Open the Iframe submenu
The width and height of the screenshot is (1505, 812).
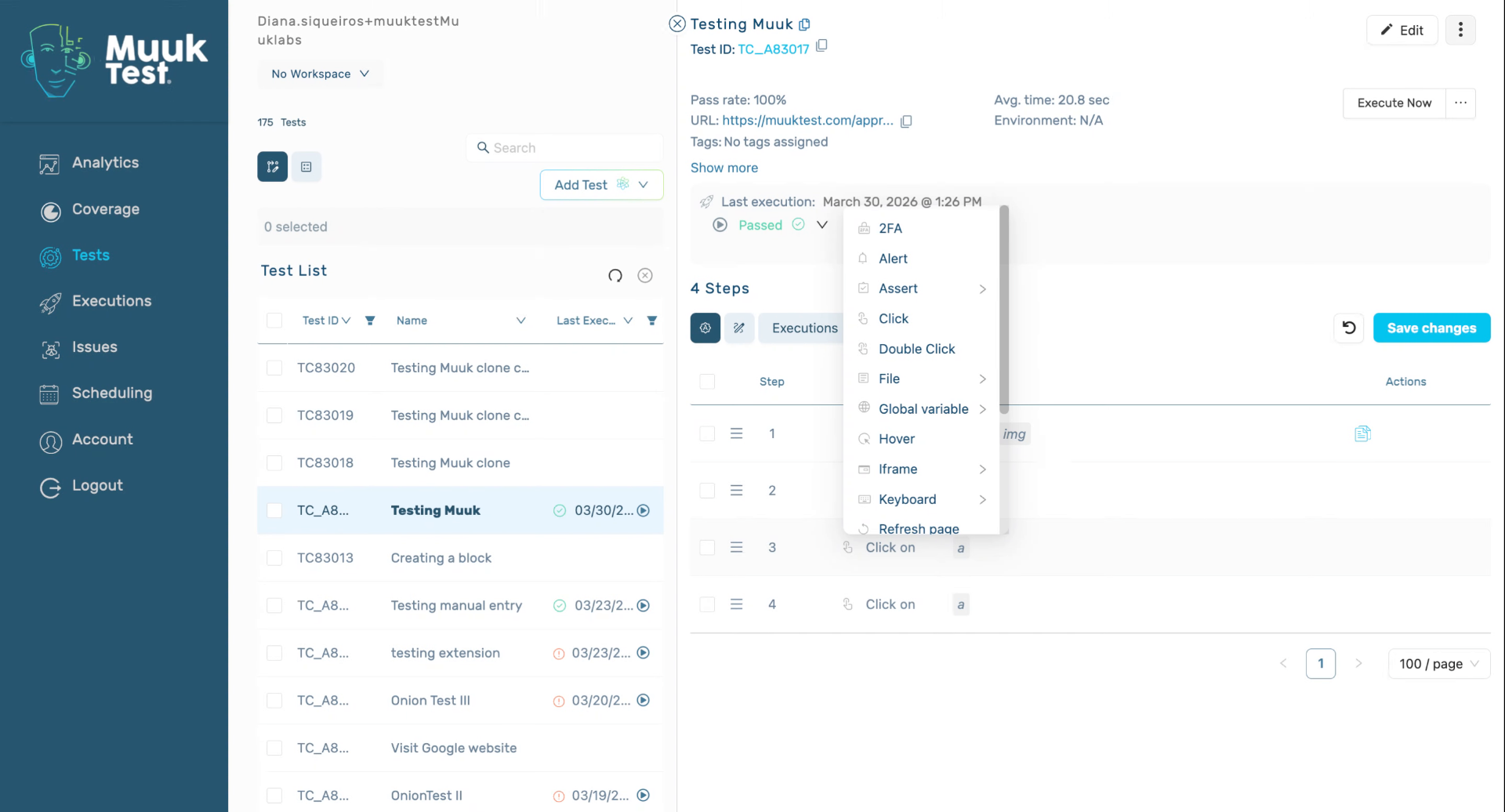point(922,469)
